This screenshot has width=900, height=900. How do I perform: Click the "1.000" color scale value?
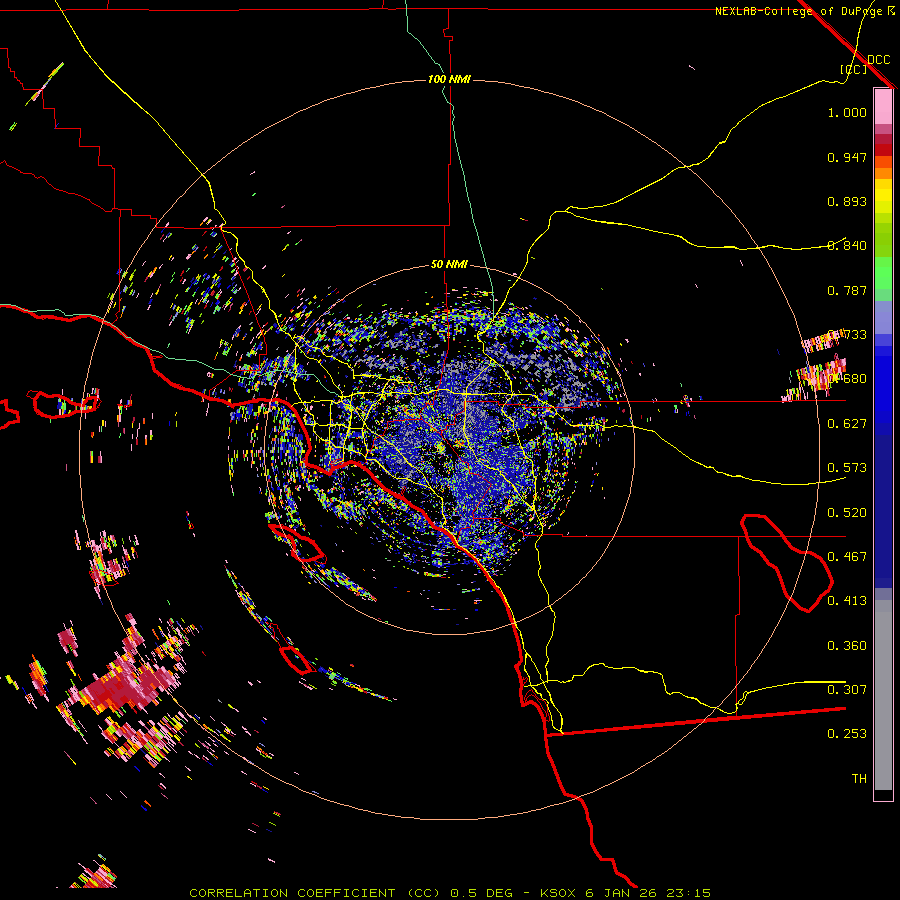[x=847, y=112]
